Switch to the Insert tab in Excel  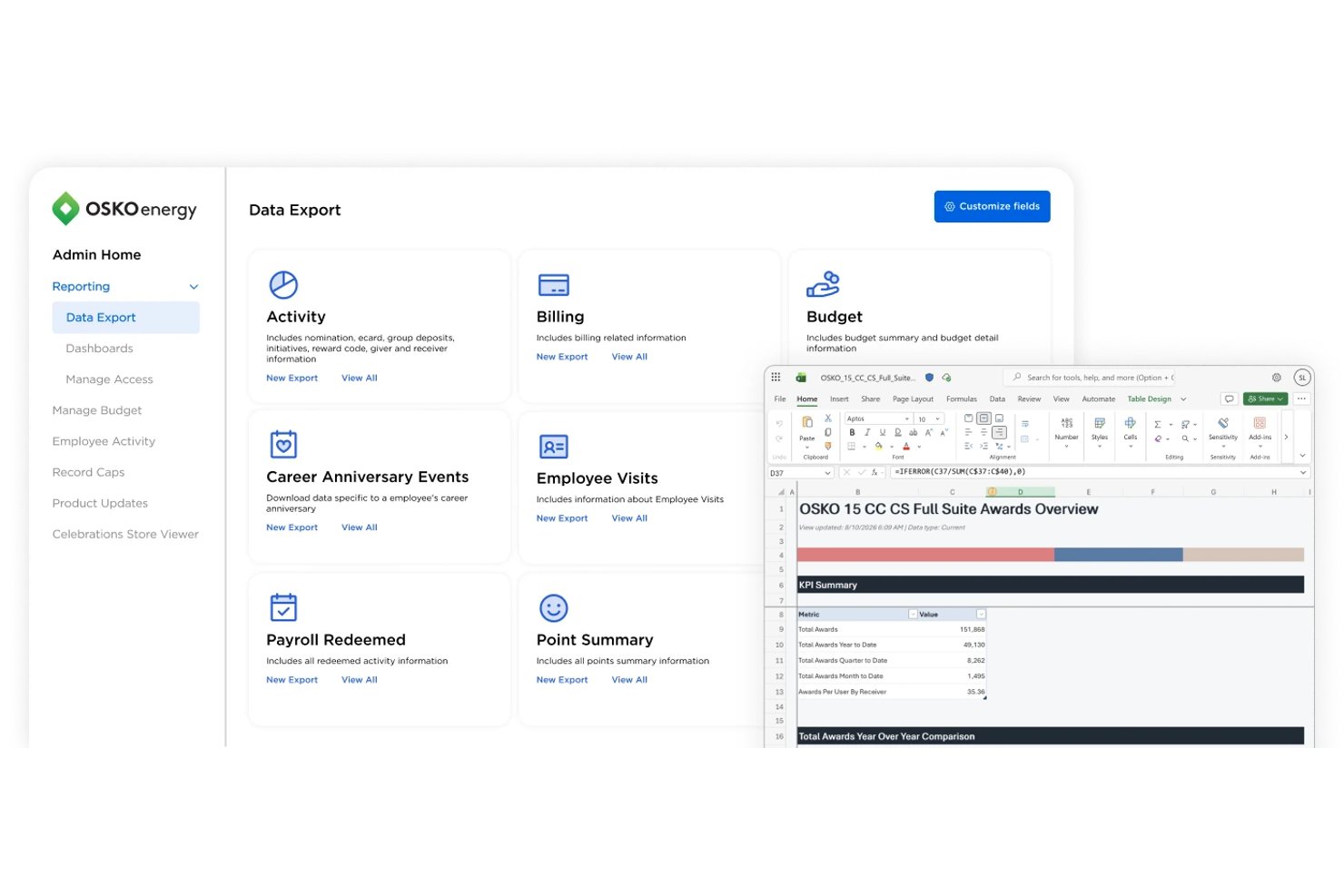839,399
